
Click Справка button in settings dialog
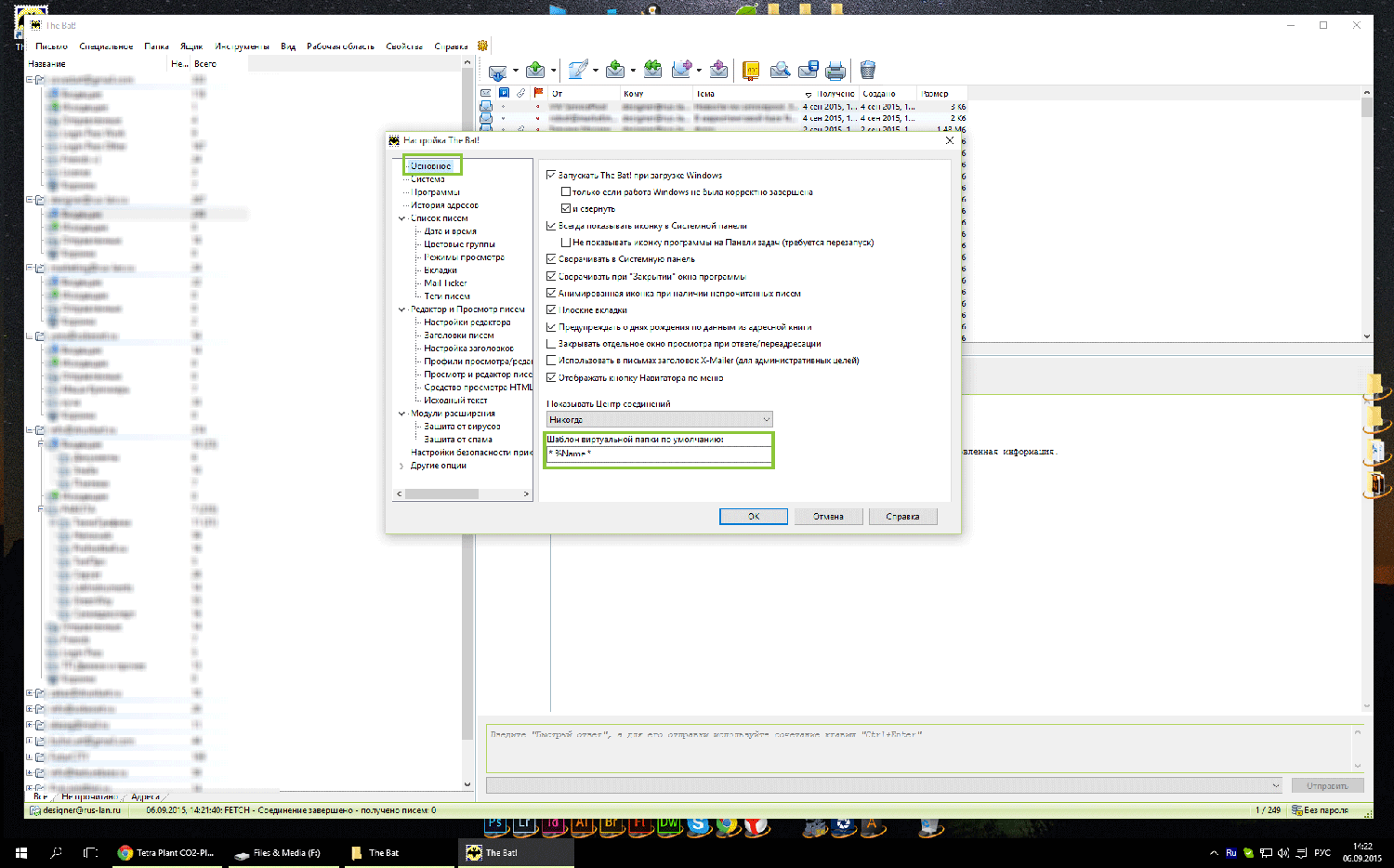coord(902,516)
